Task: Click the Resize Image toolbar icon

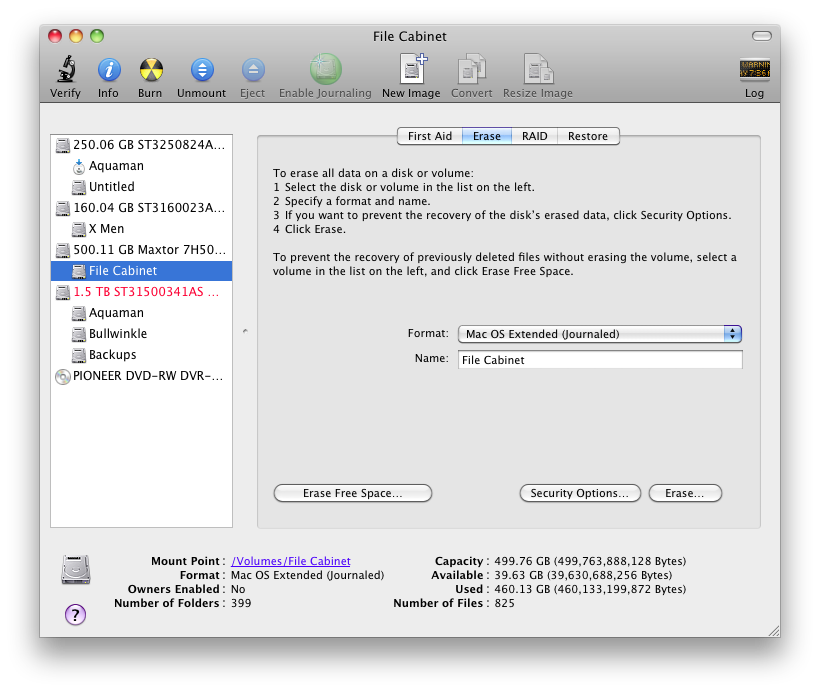Action: tap(538, 69)
